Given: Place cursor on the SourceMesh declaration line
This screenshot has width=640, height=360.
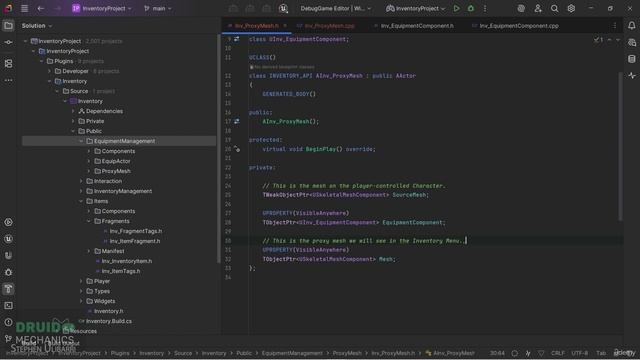Looking at the screenshot, I should [x=345, y=195].
